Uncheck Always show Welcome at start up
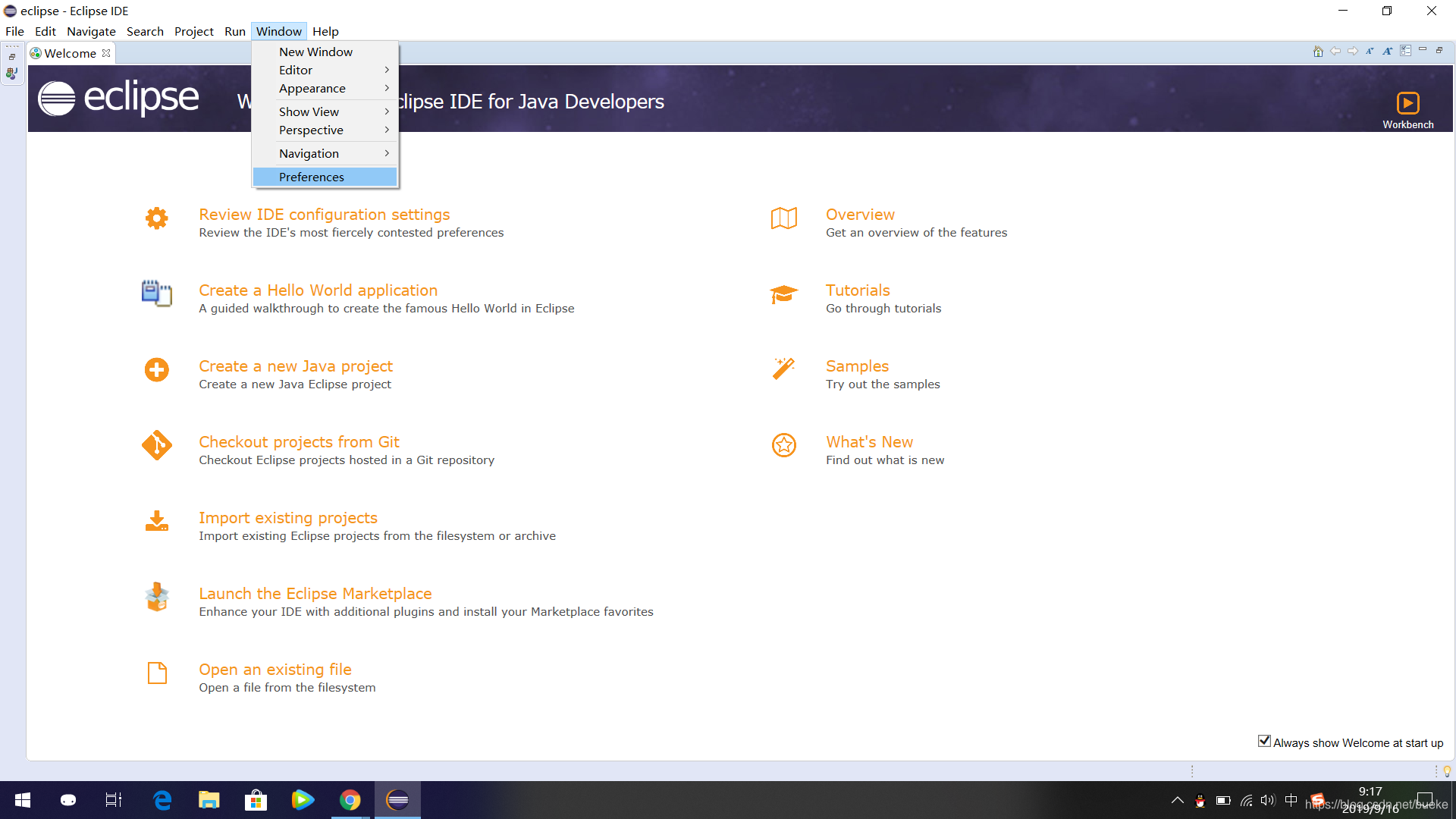The width and height of the screenshot is (1456, 819). pyautogui.click(x=1264, y=742)
